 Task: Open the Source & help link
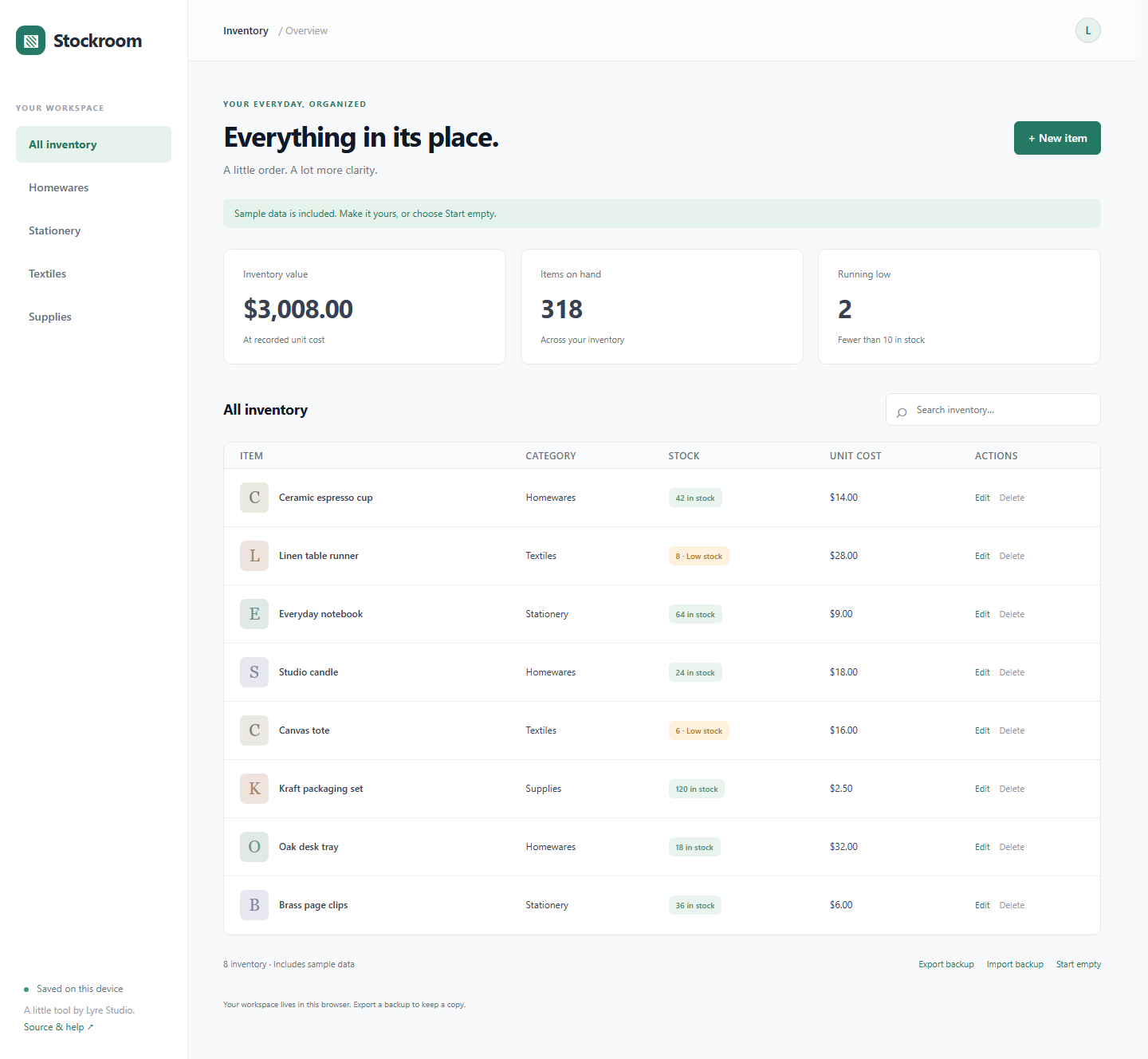pyautogui.click(x=58, y=1027)
